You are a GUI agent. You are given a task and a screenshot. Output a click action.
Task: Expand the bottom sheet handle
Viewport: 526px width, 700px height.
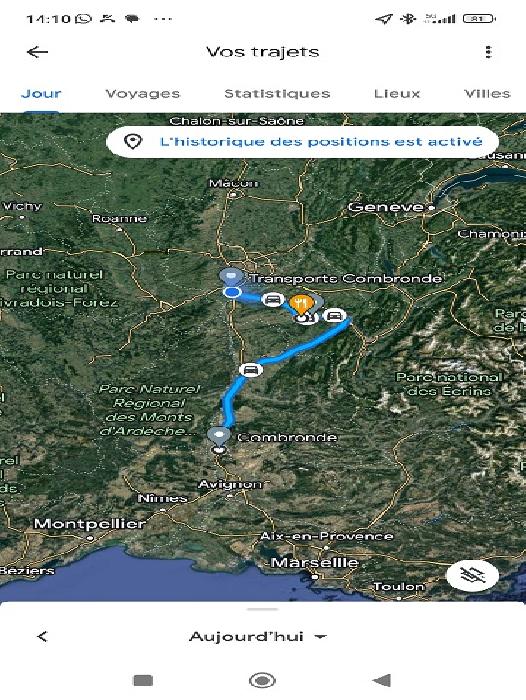tap(263, 609)
